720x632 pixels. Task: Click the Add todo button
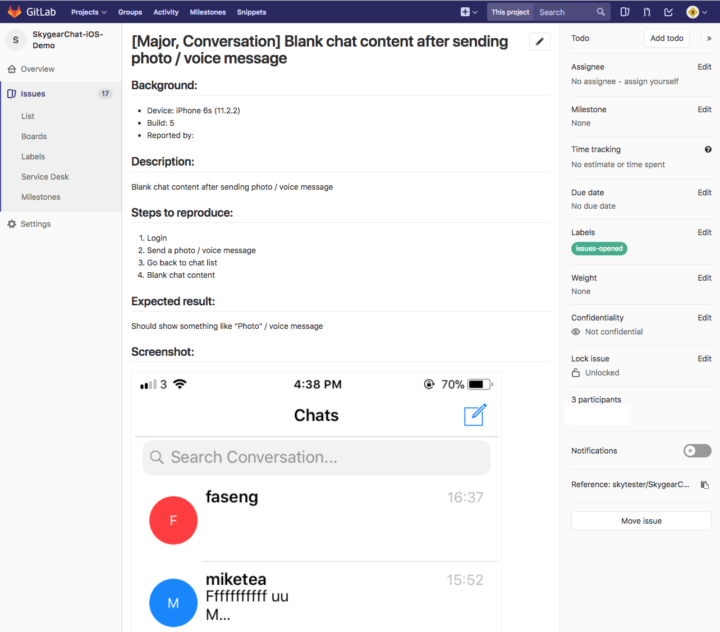click(667, 38)
